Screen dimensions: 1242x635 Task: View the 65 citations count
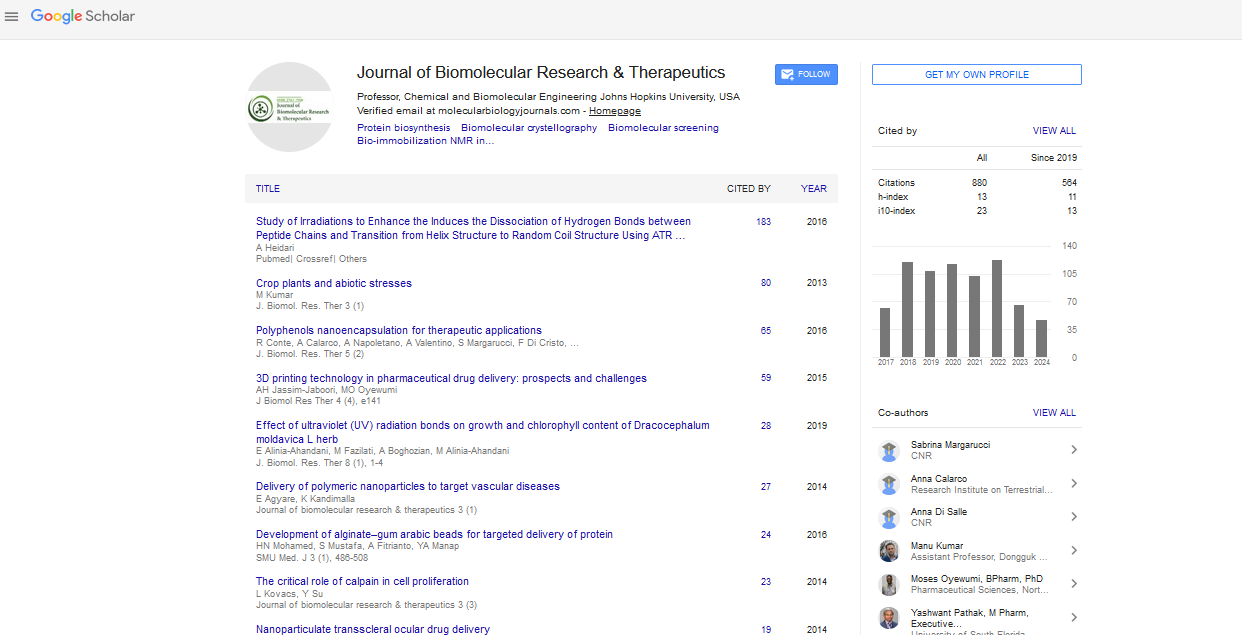766,330
